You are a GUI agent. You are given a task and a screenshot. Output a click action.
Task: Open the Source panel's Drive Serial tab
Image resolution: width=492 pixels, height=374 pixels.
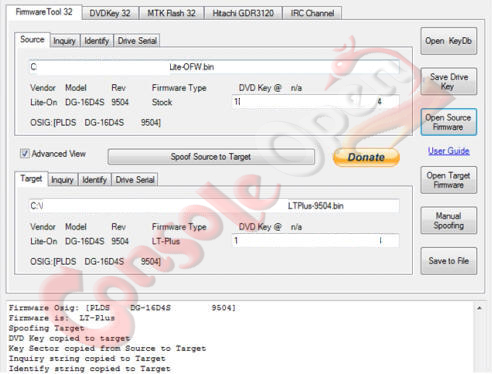[x=137, y=41]
